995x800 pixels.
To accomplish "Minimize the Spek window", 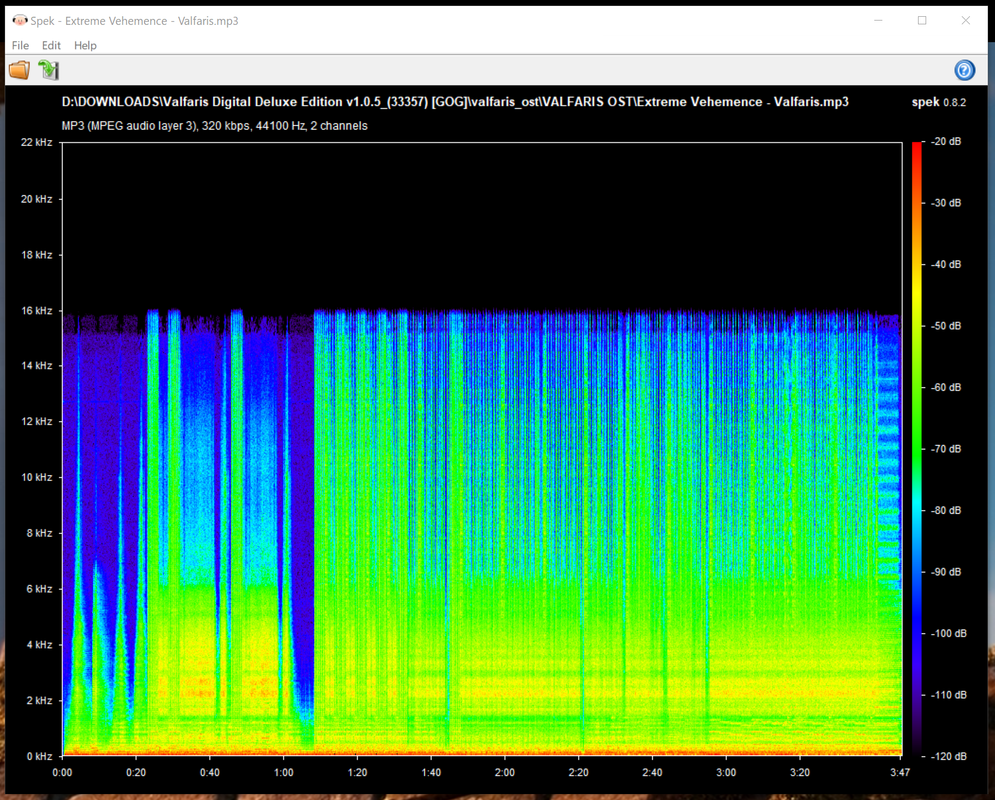I will click(x=878, y=20).
